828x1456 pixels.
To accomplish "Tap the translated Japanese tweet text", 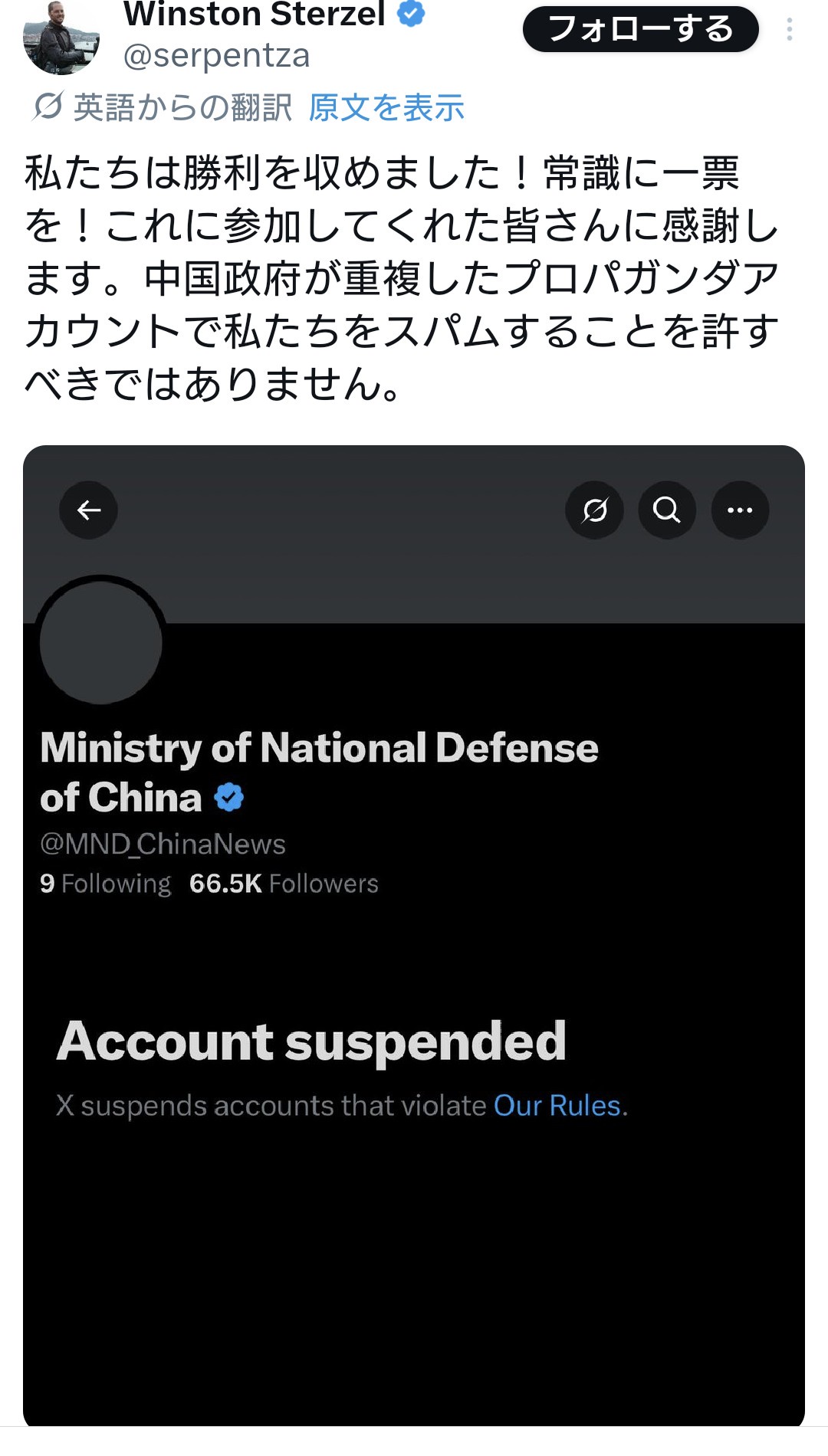I will (x=402, y=277).
